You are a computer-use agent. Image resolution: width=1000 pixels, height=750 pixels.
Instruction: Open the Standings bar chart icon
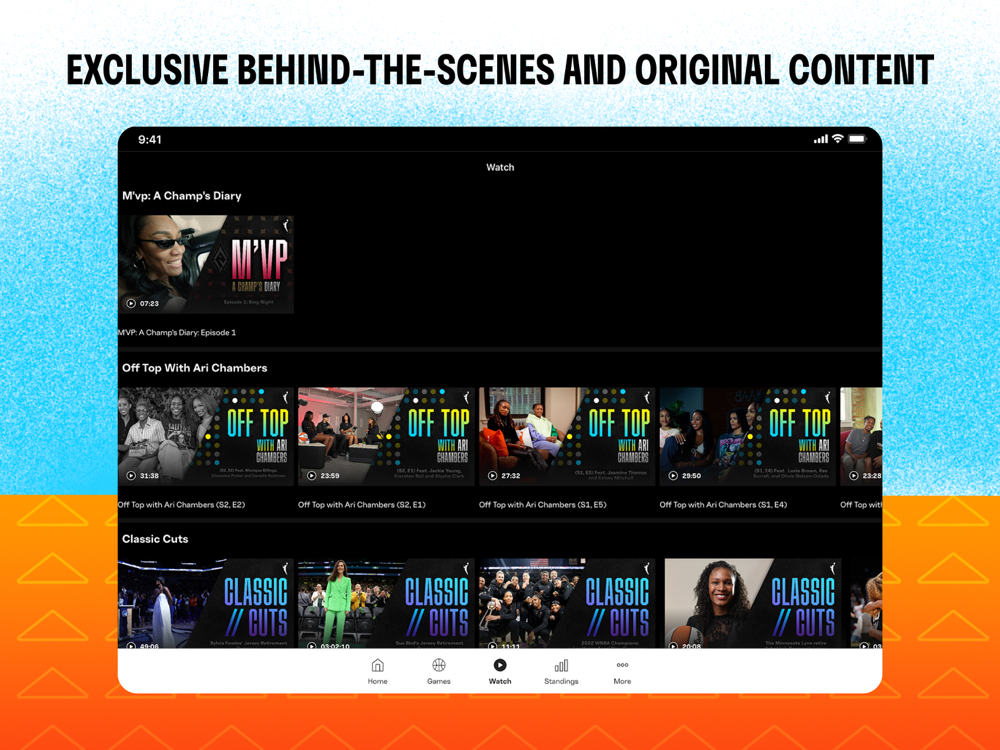561,666
